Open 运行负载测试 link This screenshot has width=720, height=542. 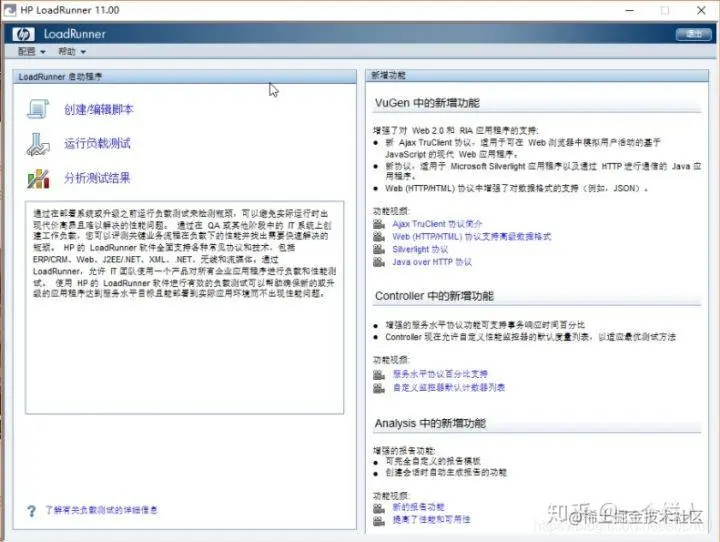pyautogui.click(x=97, y=143)
